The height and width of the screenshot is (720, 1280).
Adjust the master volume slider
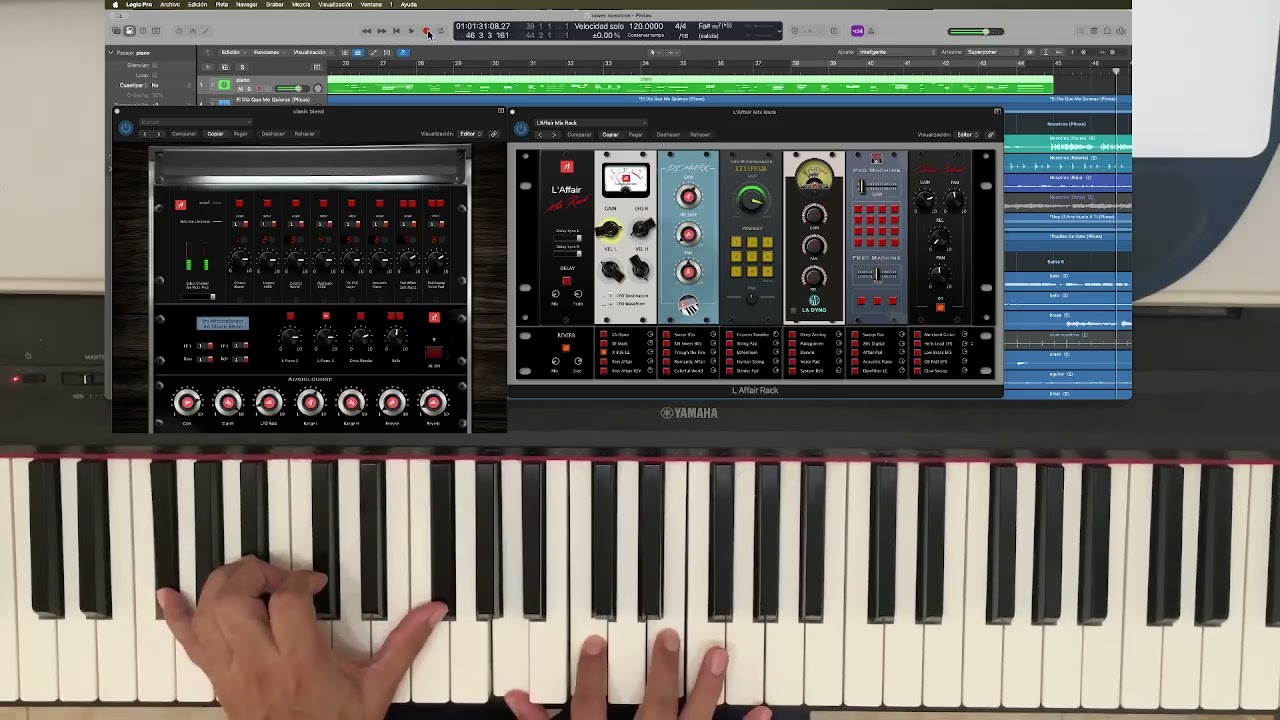976,31
